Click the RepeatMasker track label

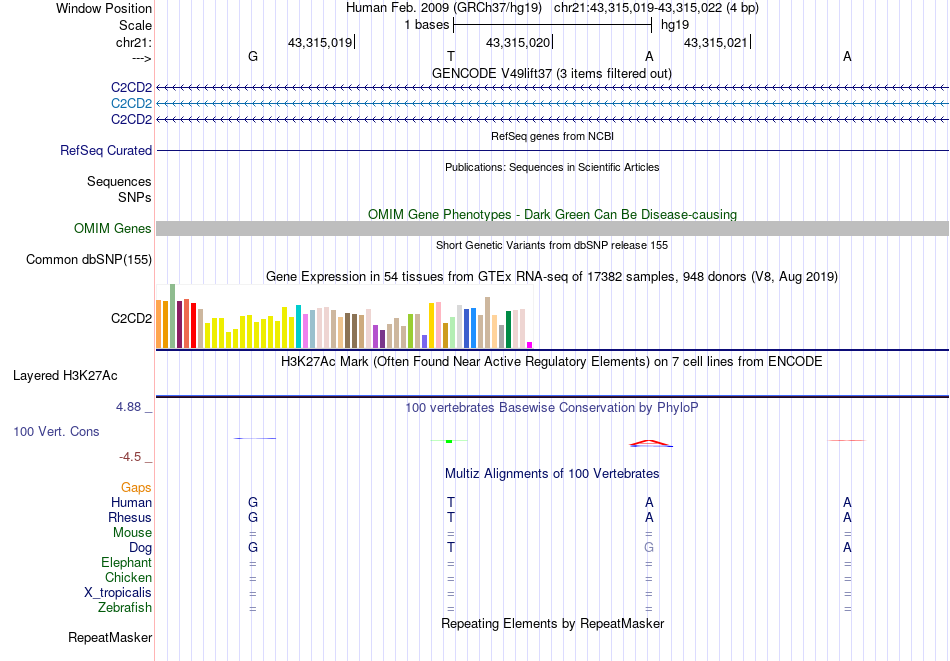[110, 637]
